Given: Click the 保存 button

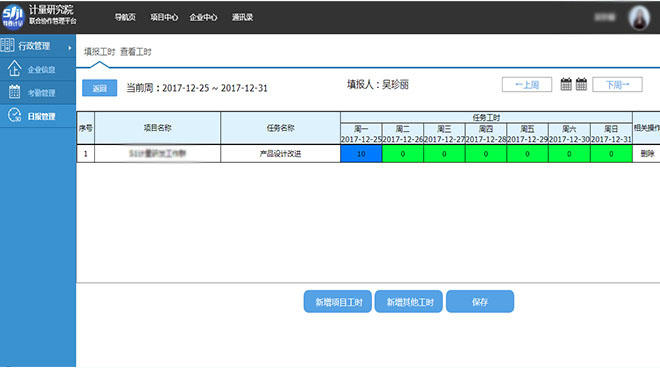Looking at the screenshot, I should tap(480, 301).
